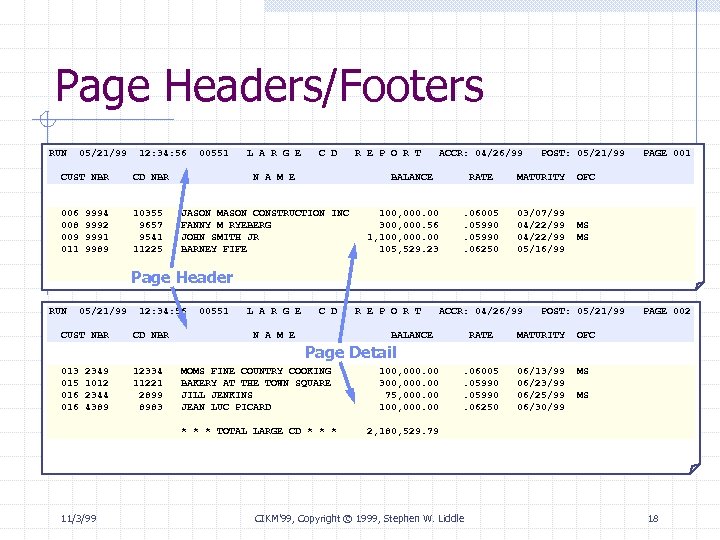
Task: Click 'ACCR: 04/26/99' in the PAGE 002 header
Action: click(481, 311)
